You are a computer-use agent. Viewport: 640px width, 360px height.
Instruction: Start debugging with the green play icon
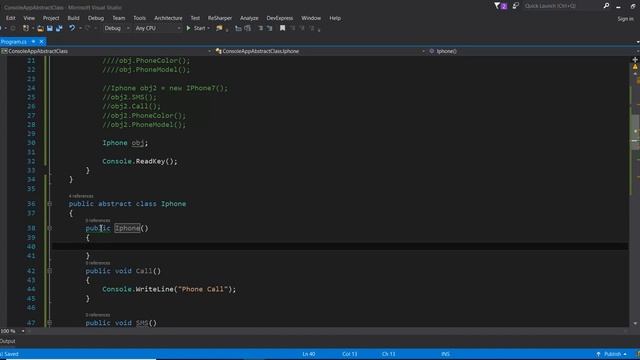(189, 28)
